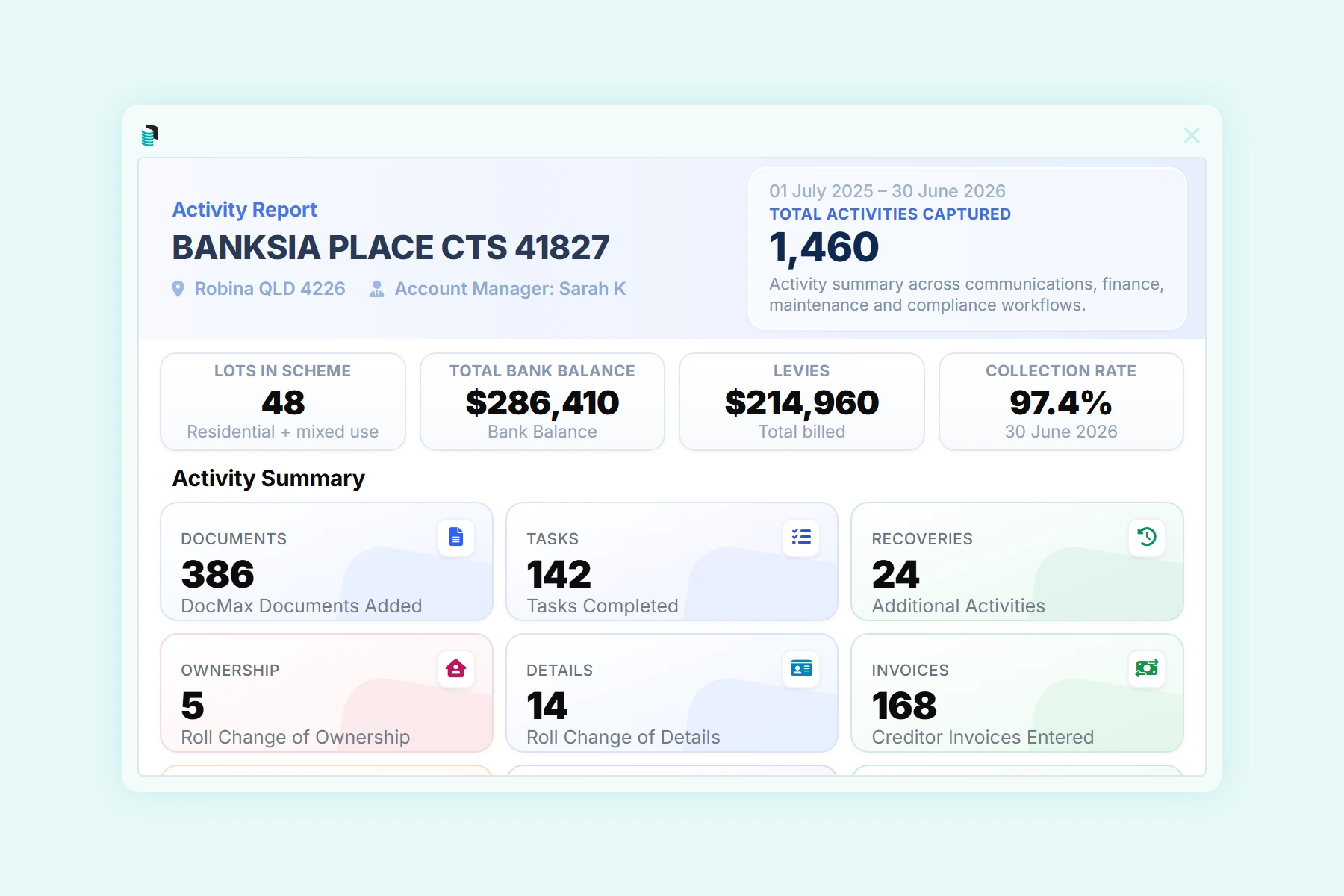Click the Tasks card checklist icon

pos(801,537)
